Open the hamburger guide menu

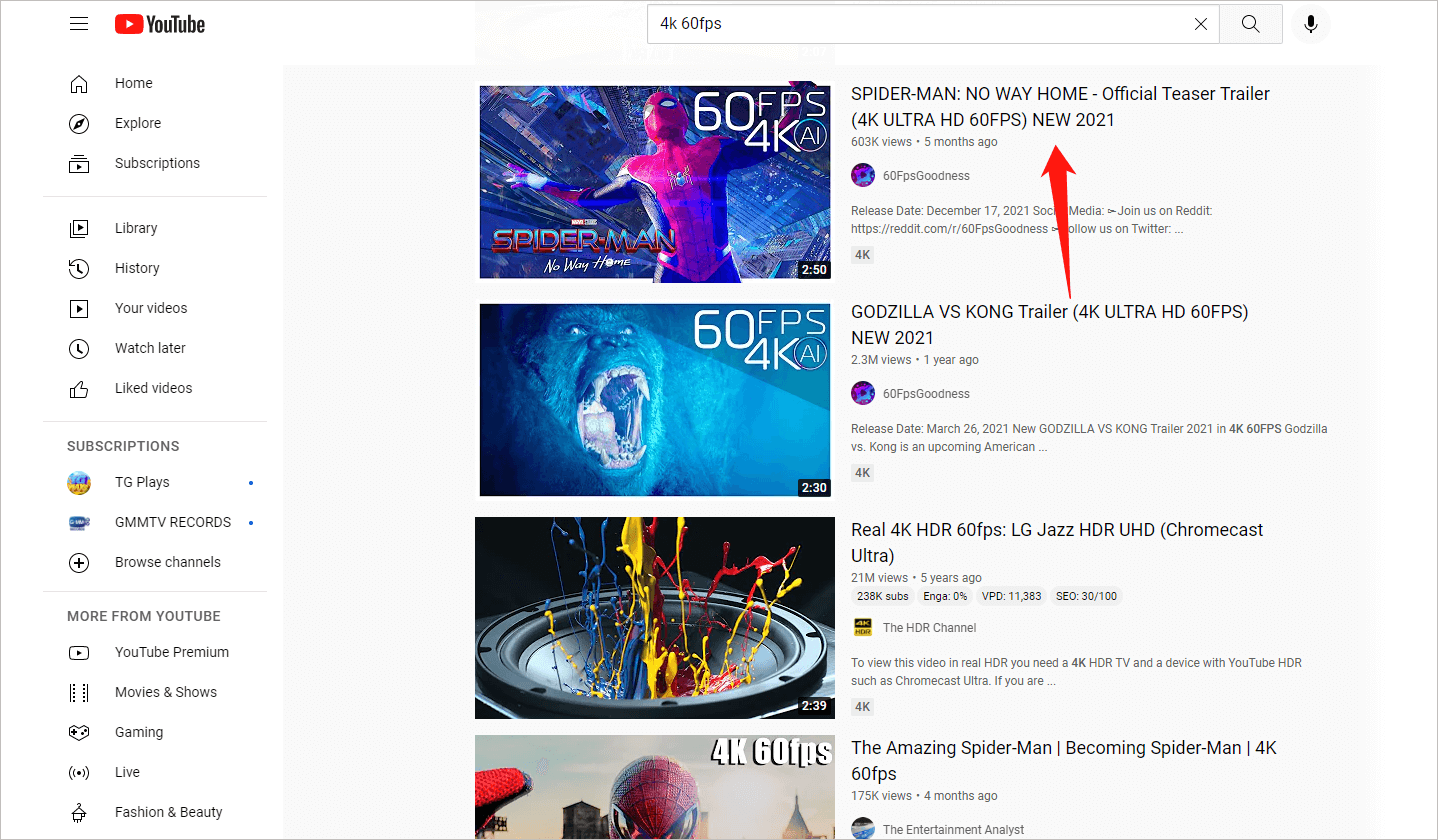point(79,24)
